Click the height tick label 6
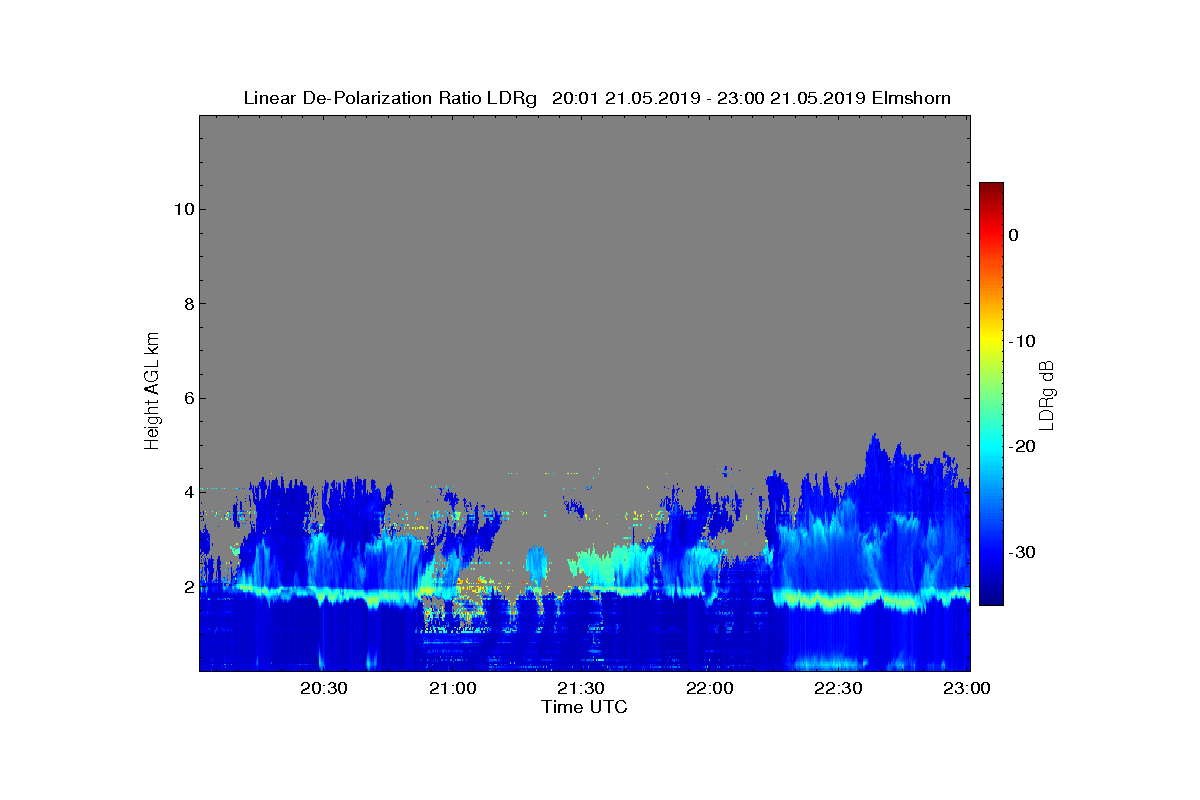The height and width of the screenshot is (800, 1200). tap(188, 398)
